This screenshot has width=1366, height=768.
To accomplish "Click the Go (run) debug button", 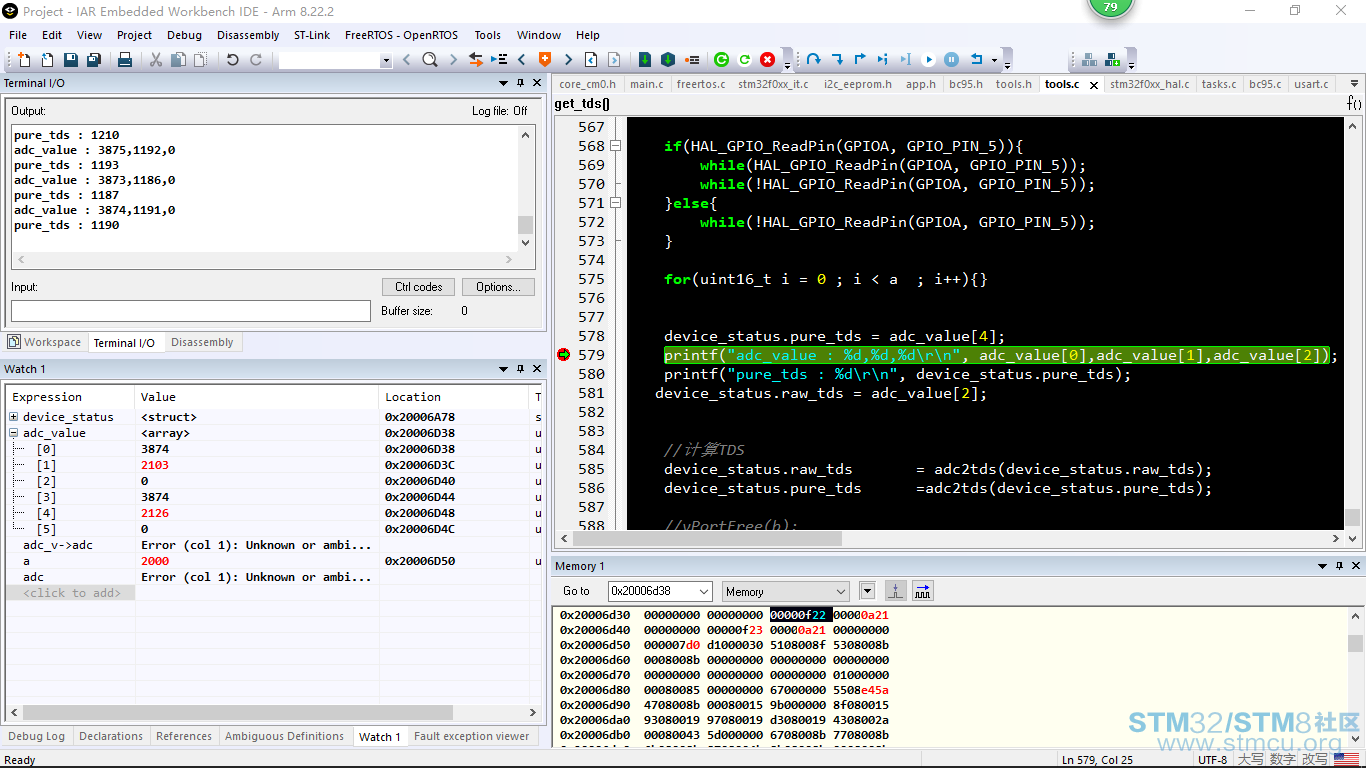I will pos(928,60).
